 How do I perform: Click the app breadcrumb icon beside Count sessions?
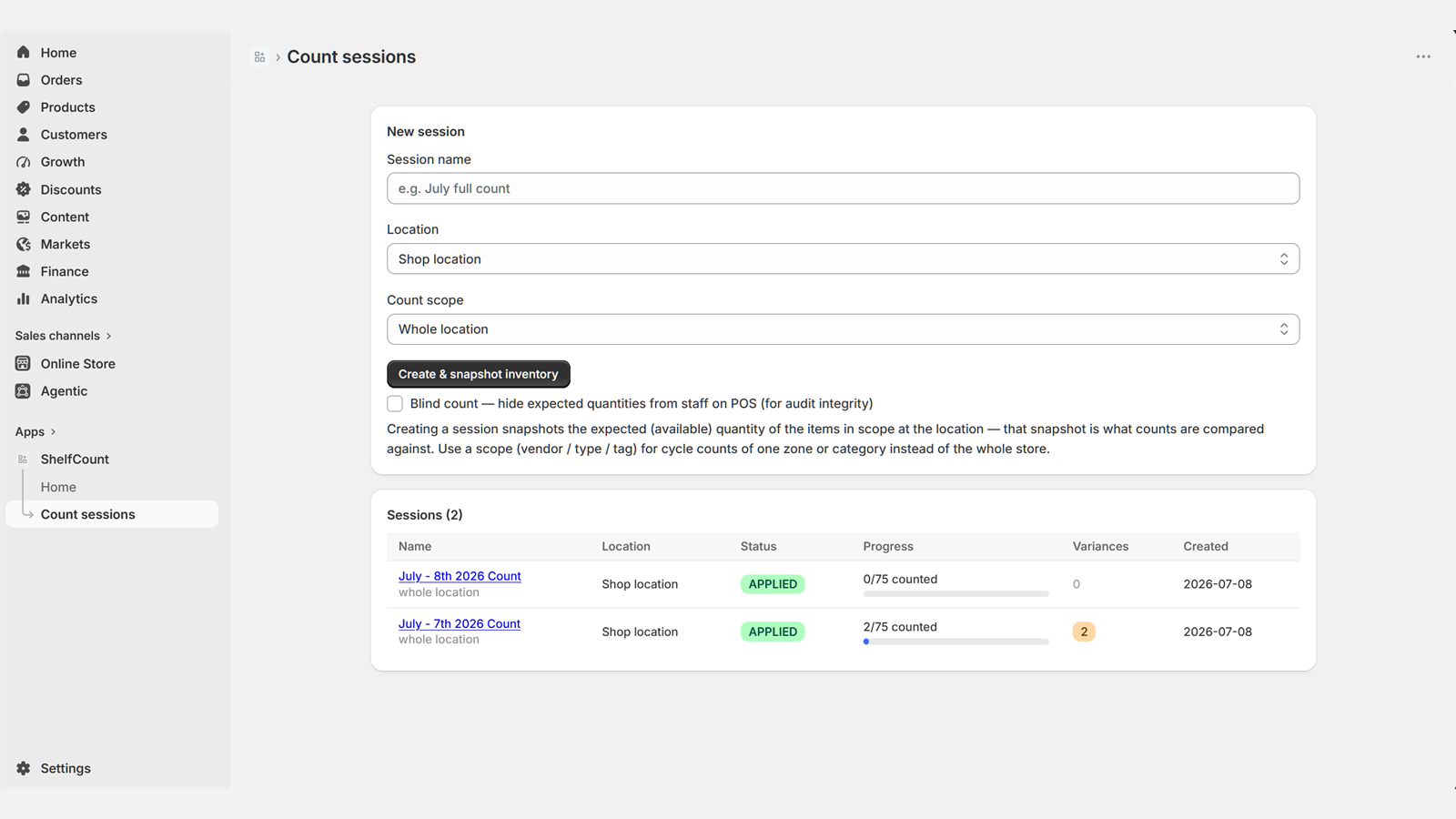[x=259, y=57]
